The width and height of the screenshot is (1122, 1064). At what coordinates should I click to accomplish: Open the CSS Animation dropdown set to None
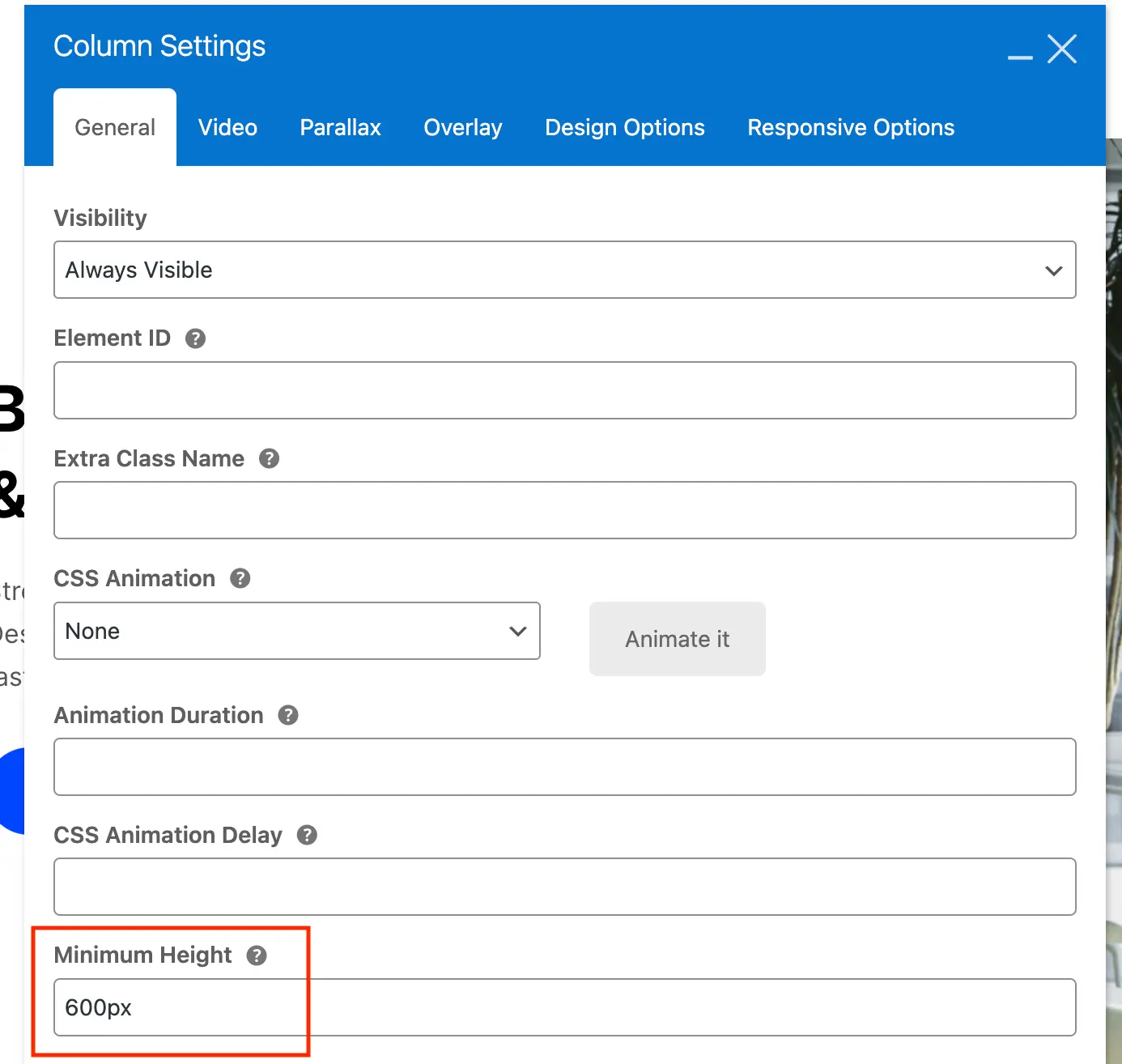pos(297,631)
